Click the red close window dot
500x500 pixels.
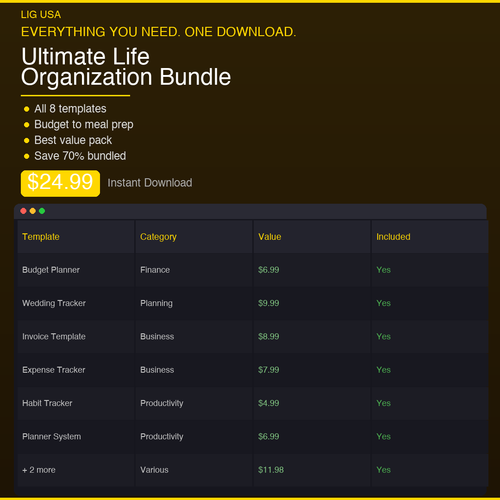click(x=23, y=211)
